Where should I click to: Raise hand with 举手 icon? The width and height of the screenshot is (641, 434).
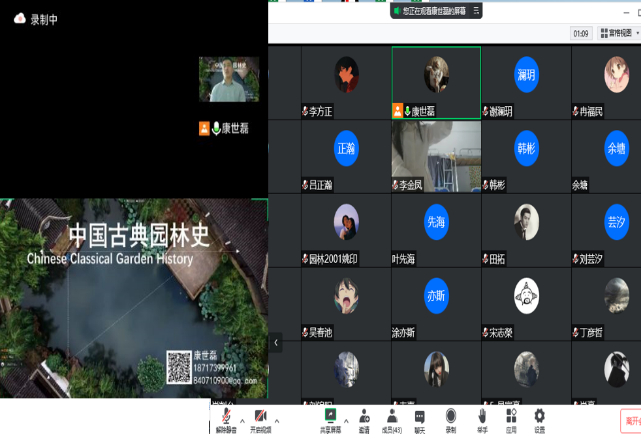coord(482,417)
